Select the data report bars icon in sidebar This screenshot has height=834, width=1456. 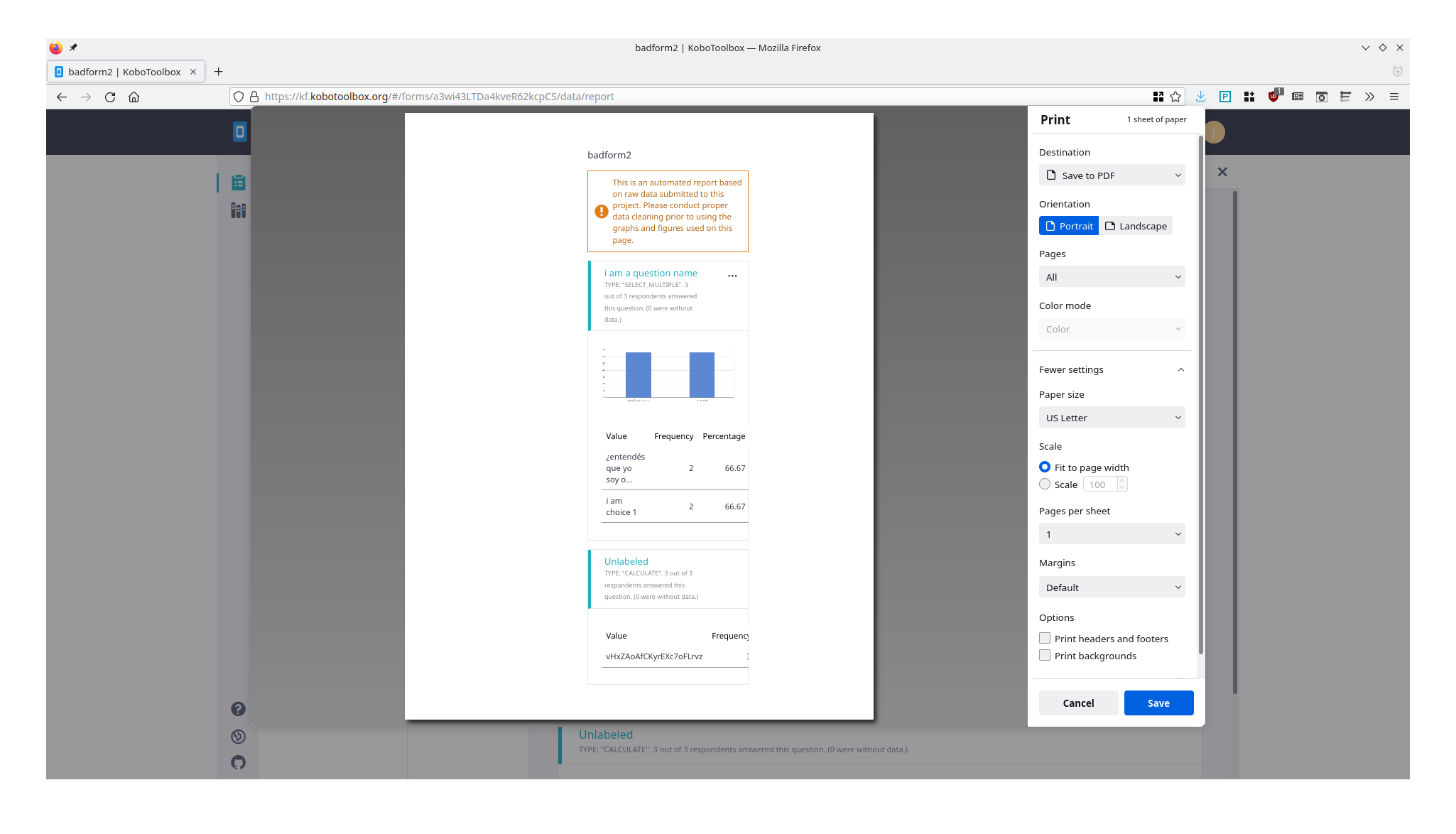coord(238,210)
